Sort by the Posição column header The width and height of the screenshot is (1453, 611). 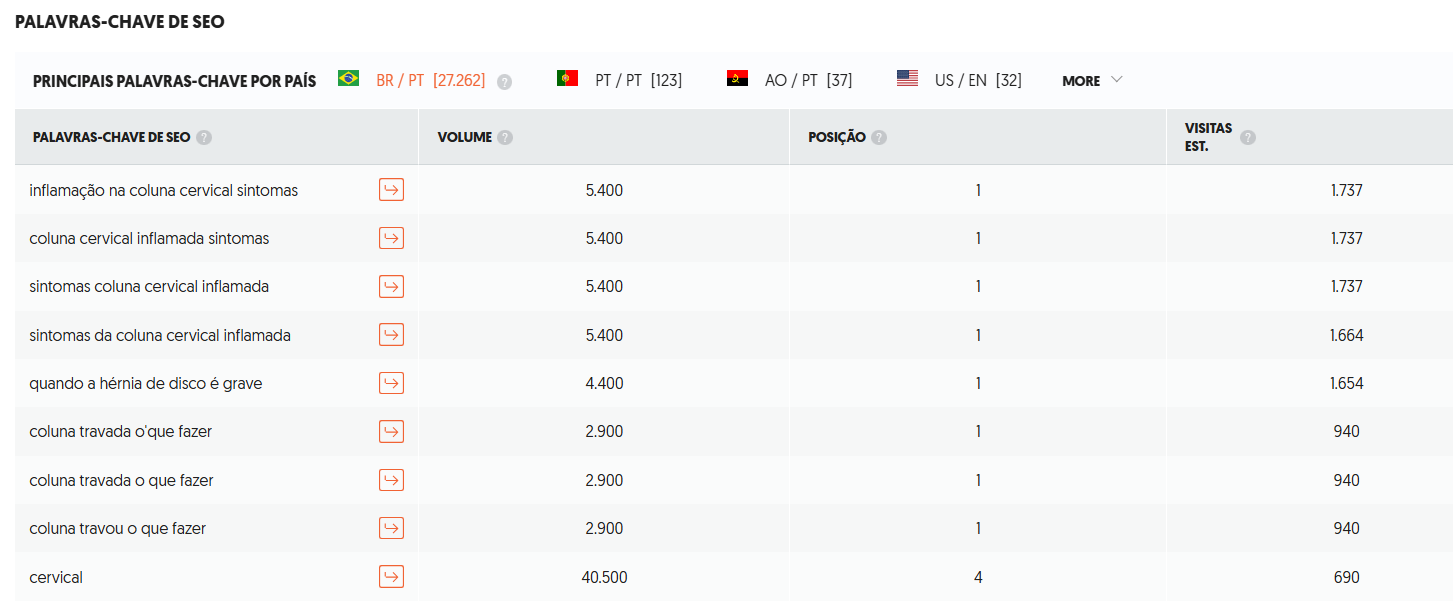pyautogui.click(x=836, y=137)
